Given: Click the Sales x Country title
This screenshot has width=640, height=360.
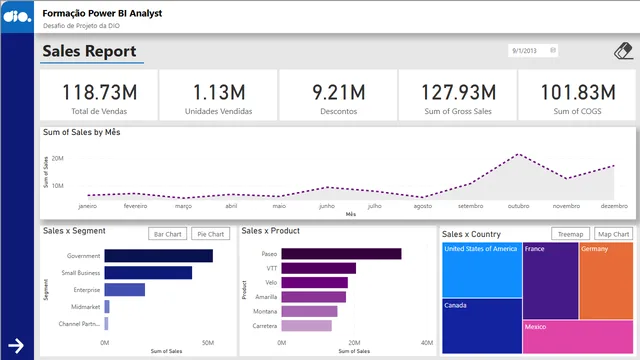Looking at the screenshot, I should 471,234.
